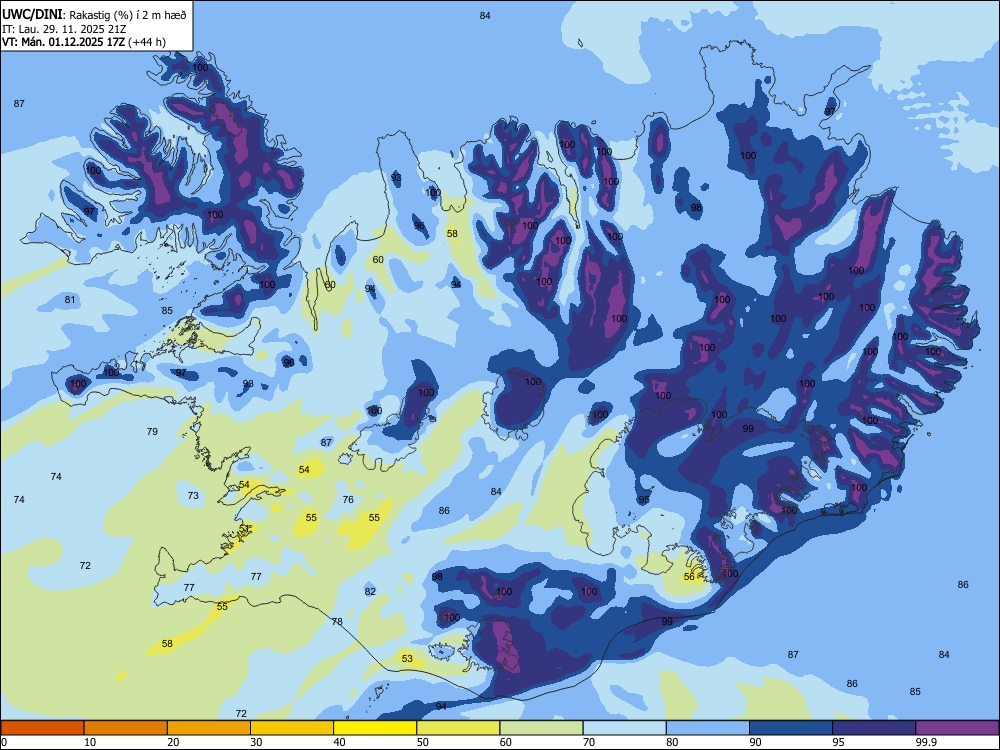Screen dimensions: 1000x750
Task: Select the '56' humidity value label
Action: [x=689, y=577]
